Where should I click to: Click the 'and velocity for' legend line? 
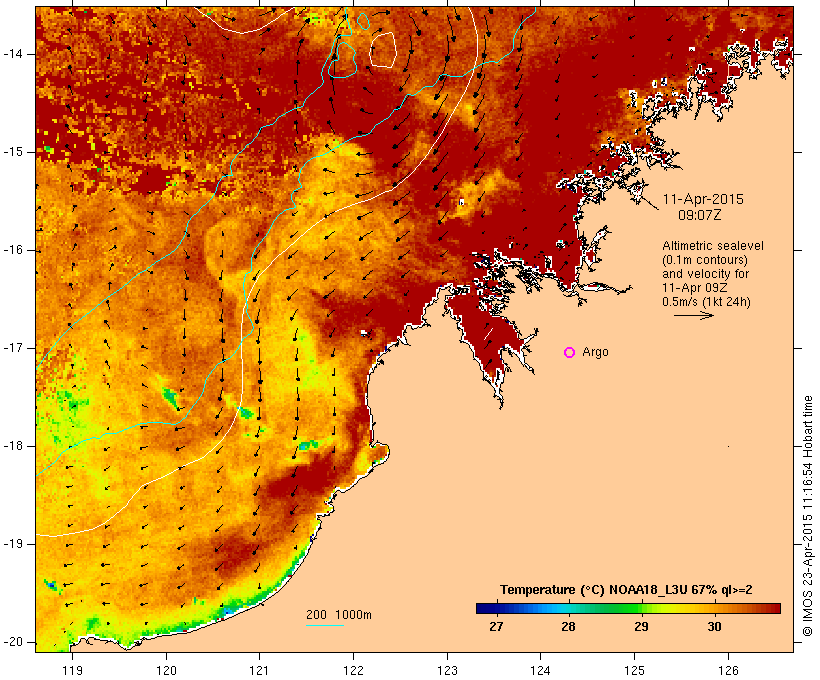coord(705,274)
